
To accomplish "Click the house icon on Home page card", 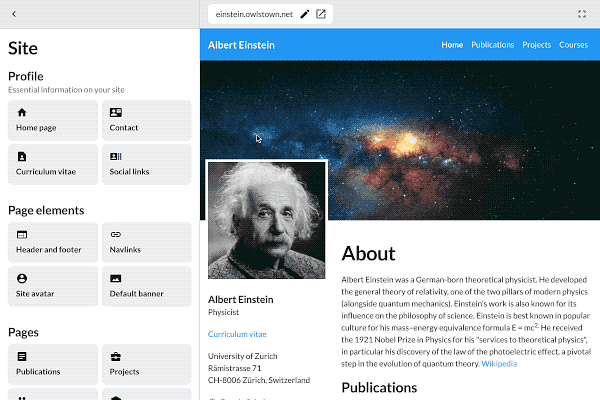I will [22, 113].
